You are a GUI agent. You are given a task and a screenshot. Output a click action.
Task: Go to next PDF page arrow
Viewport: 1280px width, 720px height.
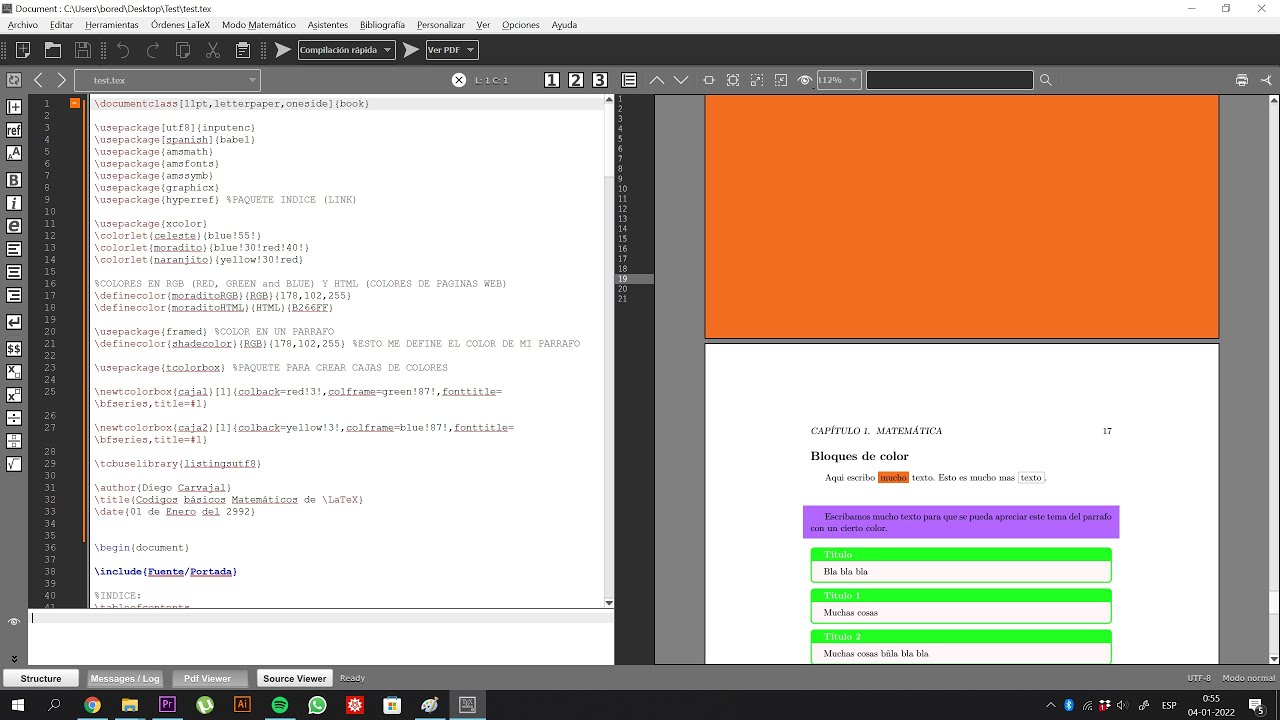coord(681,80)
